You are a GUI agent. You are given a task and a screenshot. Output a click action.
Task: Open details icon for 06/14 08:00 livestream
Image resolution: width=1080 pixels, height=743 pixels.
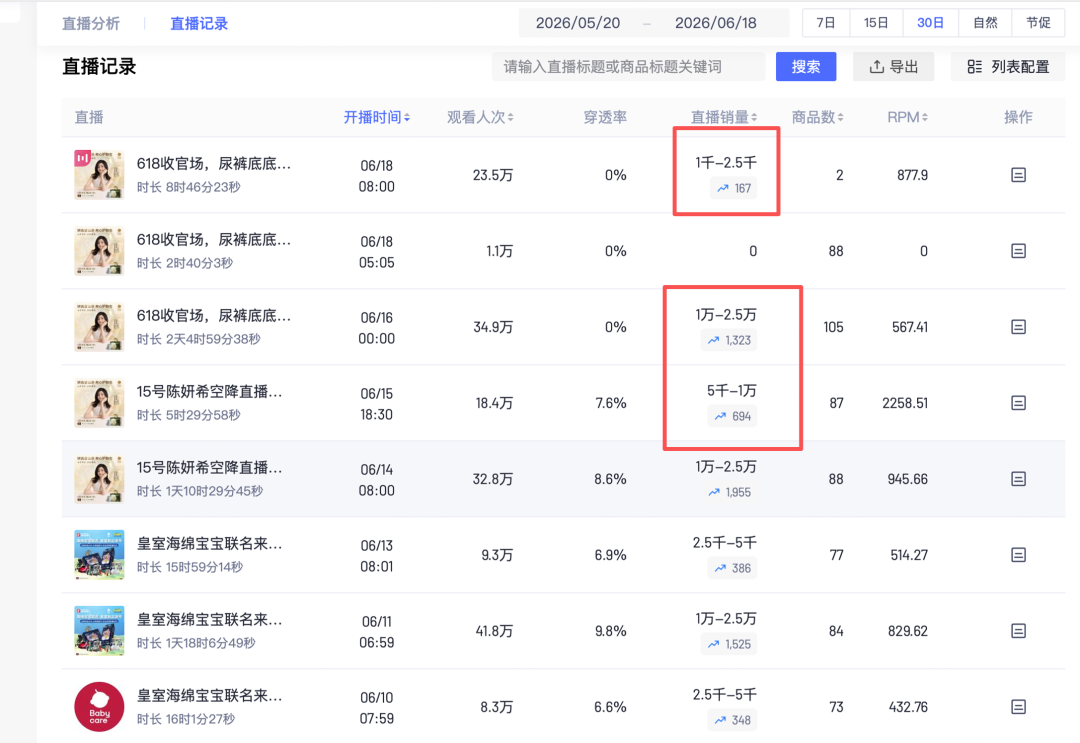coord(1018,479)
